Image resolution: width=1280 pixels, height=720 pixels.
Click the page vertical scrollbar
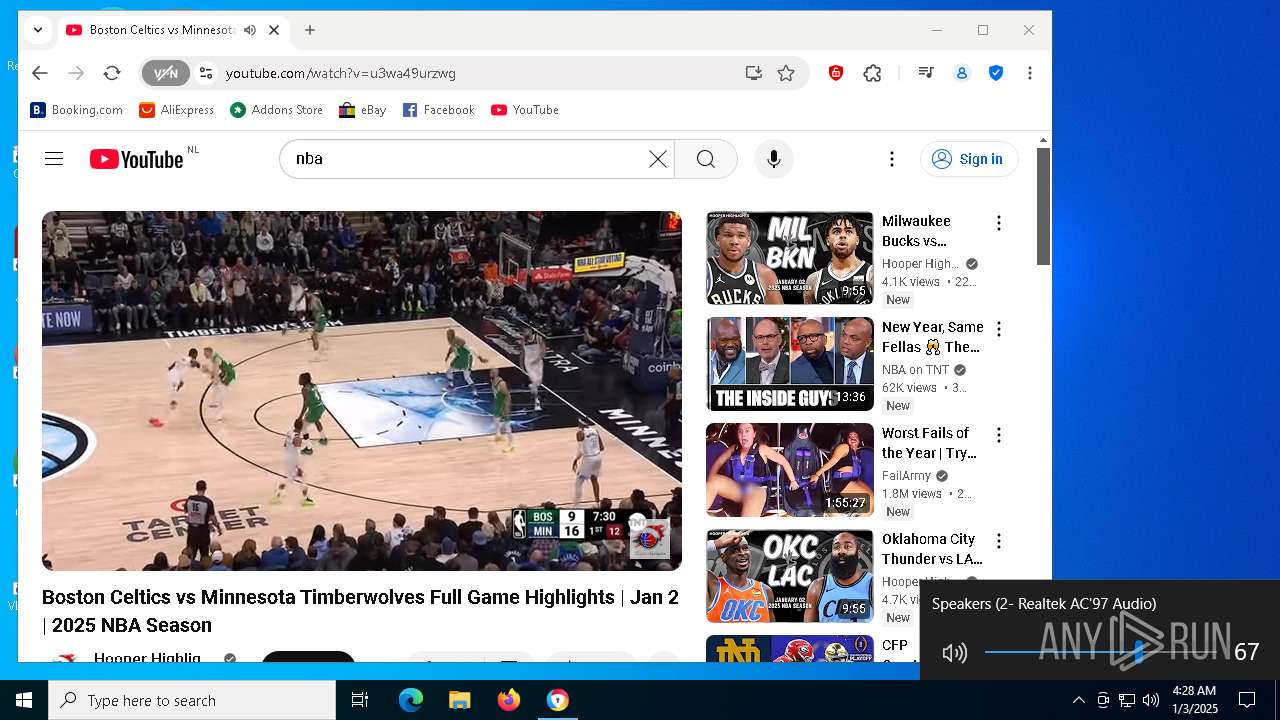click(1043, 206)
